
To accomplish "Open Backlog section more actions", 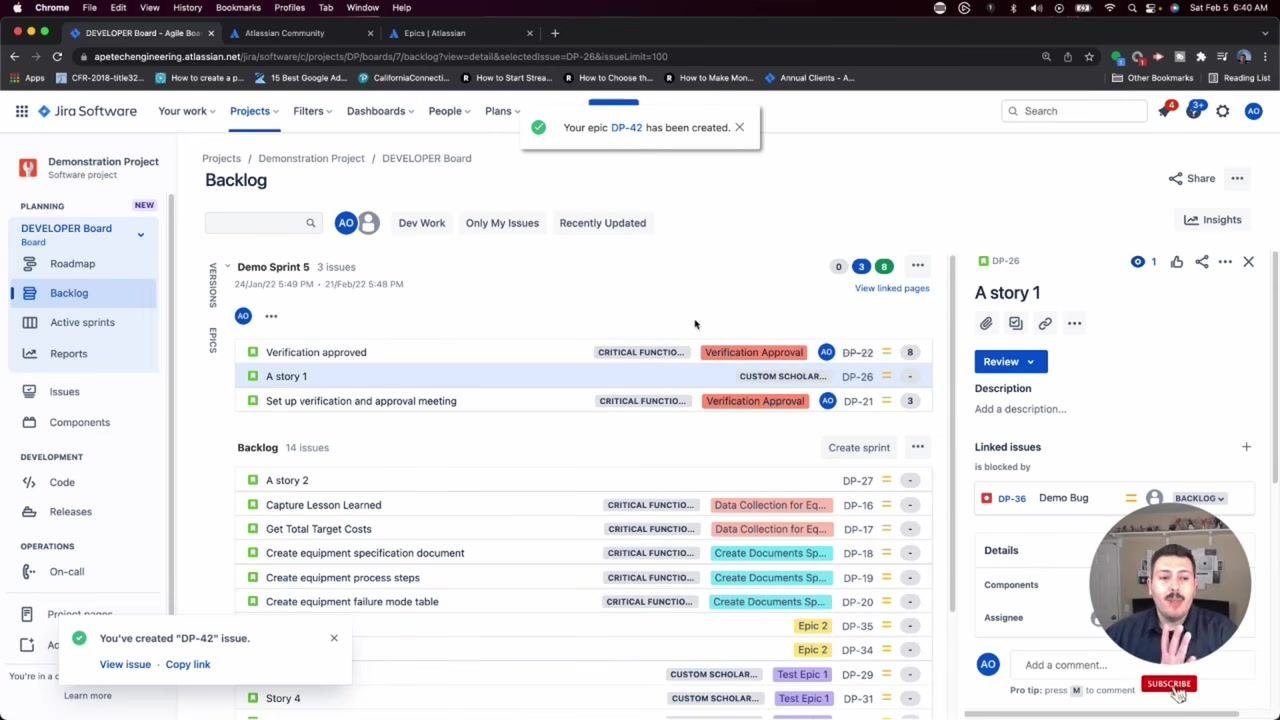I will tap(917, 447).
